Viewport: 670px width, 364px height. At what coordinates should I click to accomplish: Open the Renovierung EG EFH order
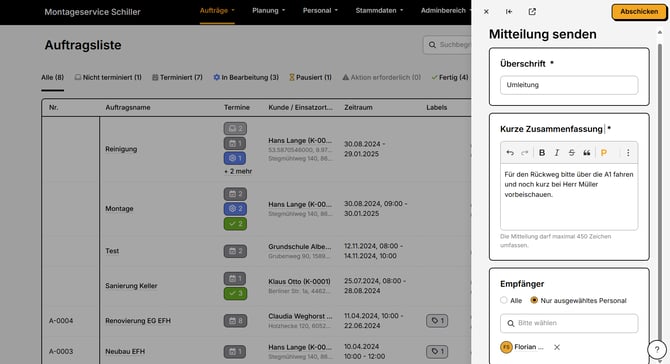[x=138, y=321]
